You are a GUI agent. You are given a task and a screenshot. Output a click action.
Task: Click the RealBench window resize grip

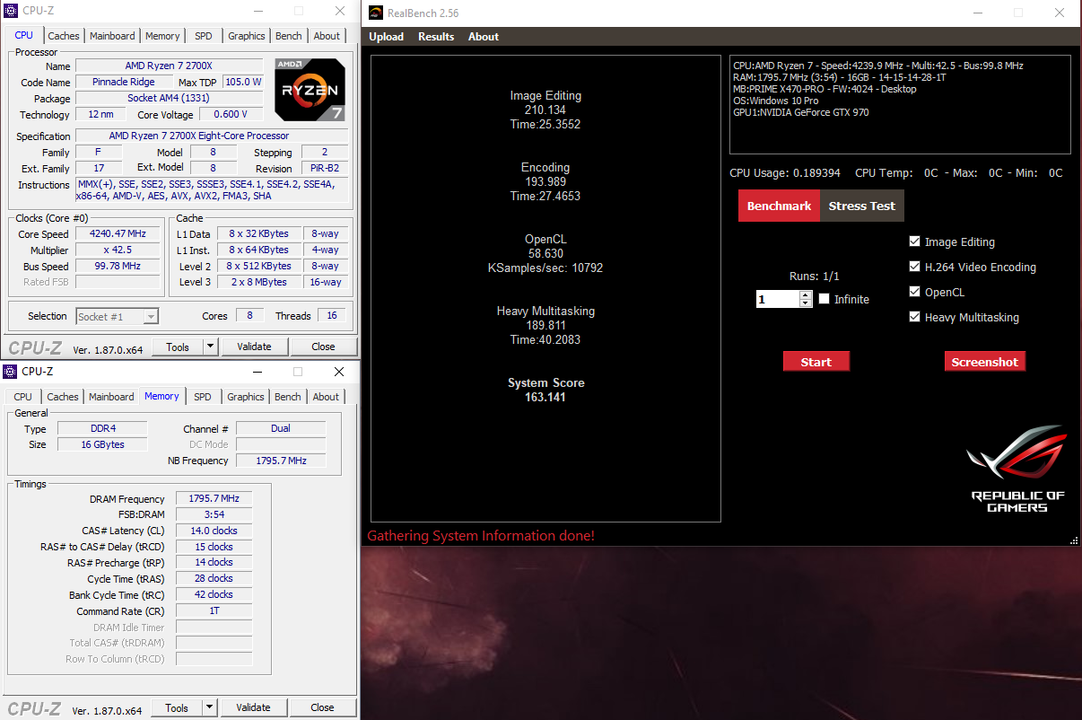click(x=1074, y=541)
